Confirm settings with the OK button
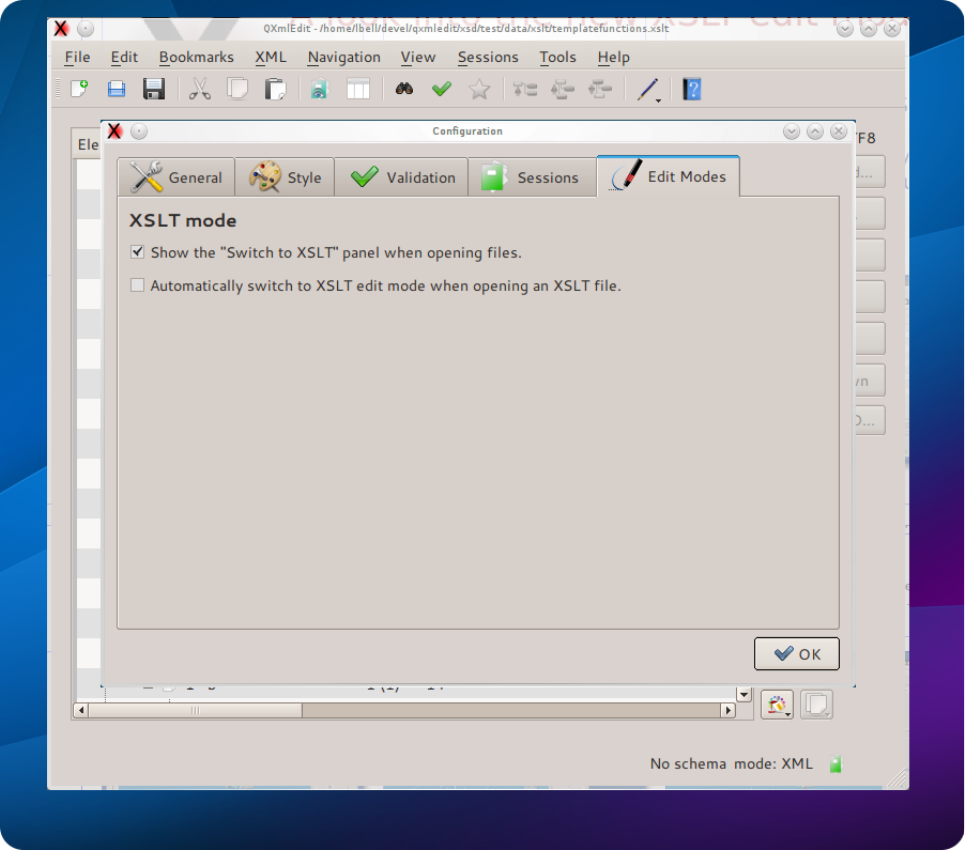 point(796,654)
